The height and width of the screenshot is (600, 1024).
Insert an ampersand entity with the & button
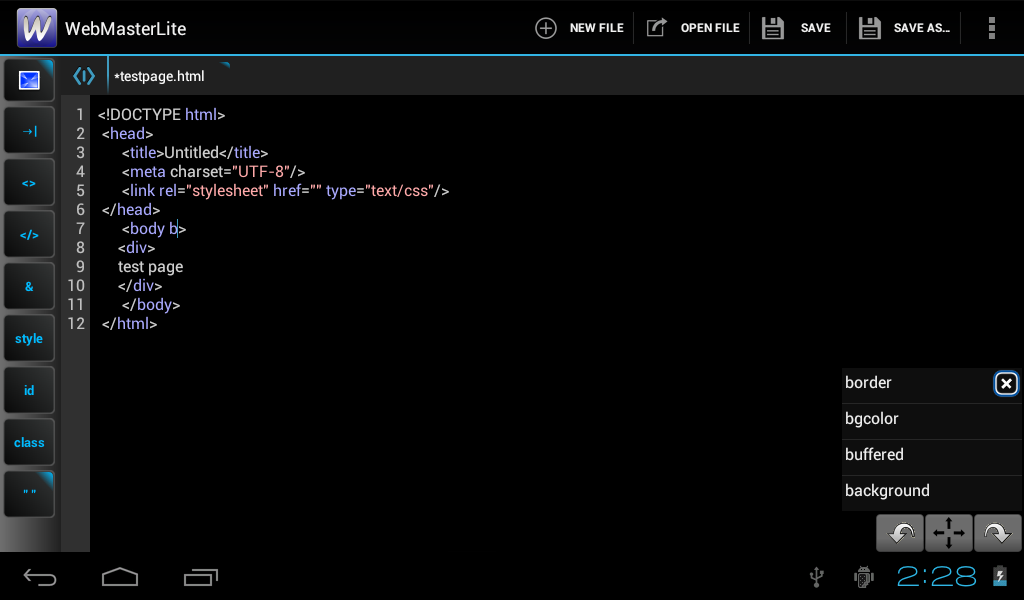coord(29,286)
